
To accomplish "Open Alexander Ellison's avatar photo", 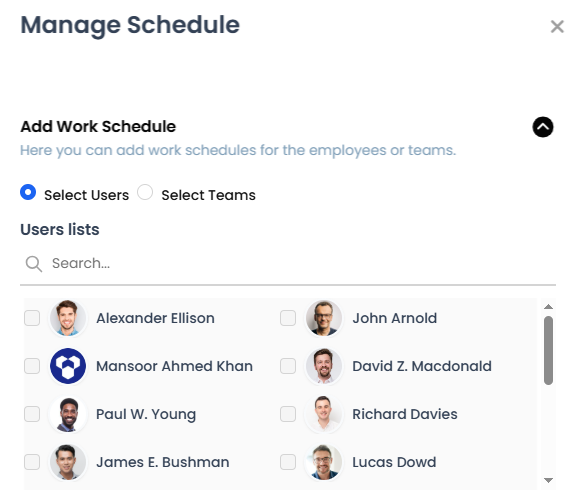I will [x=68, y=318].
